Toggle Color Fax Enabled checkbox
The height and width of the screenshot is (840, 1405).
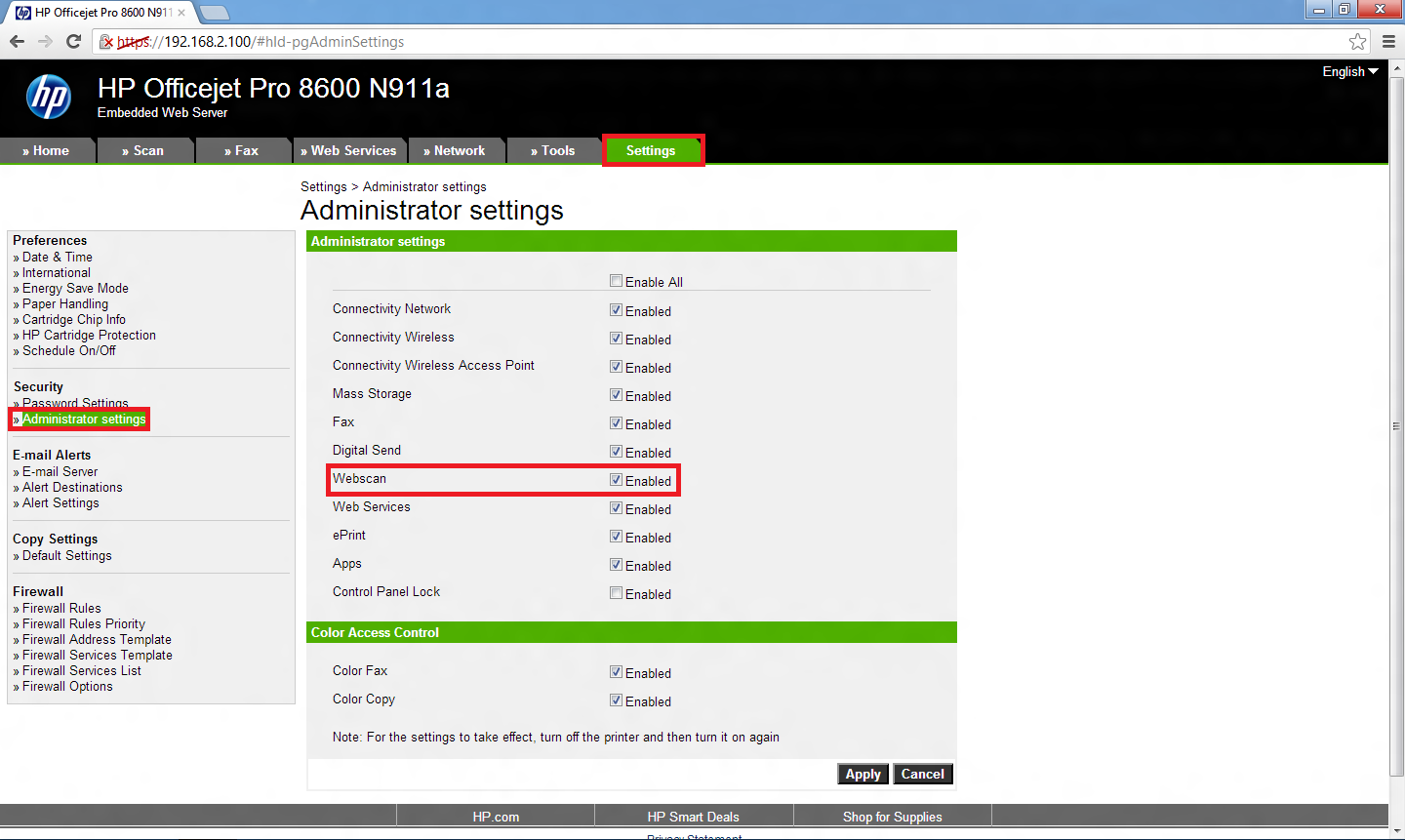coord(616,672)
